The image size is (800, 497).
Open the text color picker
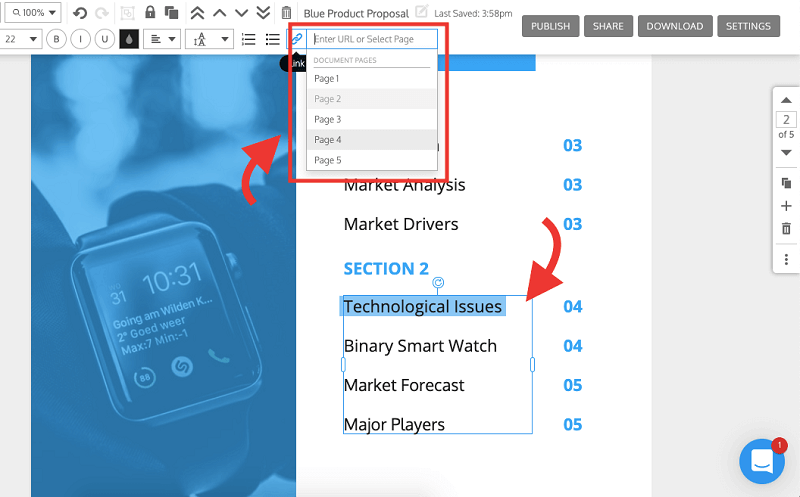[x=129, y=39]
